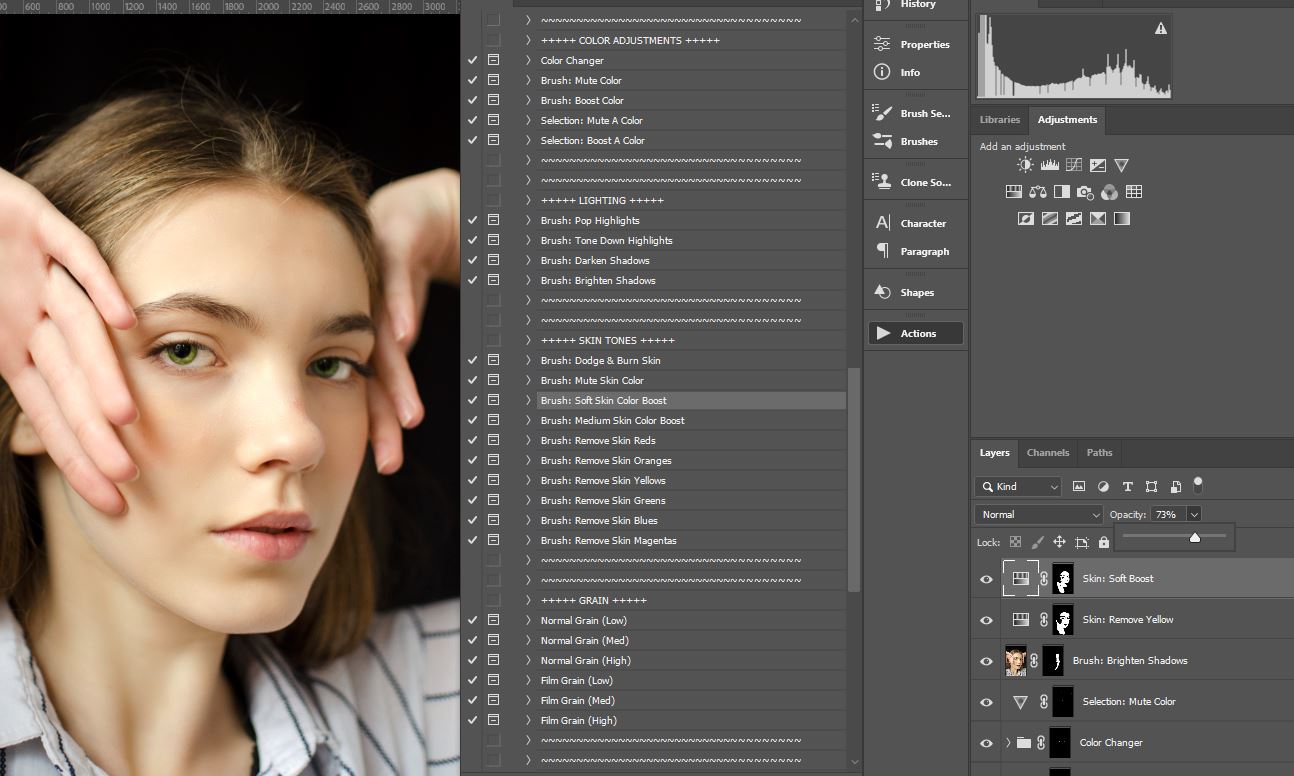Screen dimensions: 1294x776
Task: Switch to the Libraries tab
Action: (x=999, y=119)
